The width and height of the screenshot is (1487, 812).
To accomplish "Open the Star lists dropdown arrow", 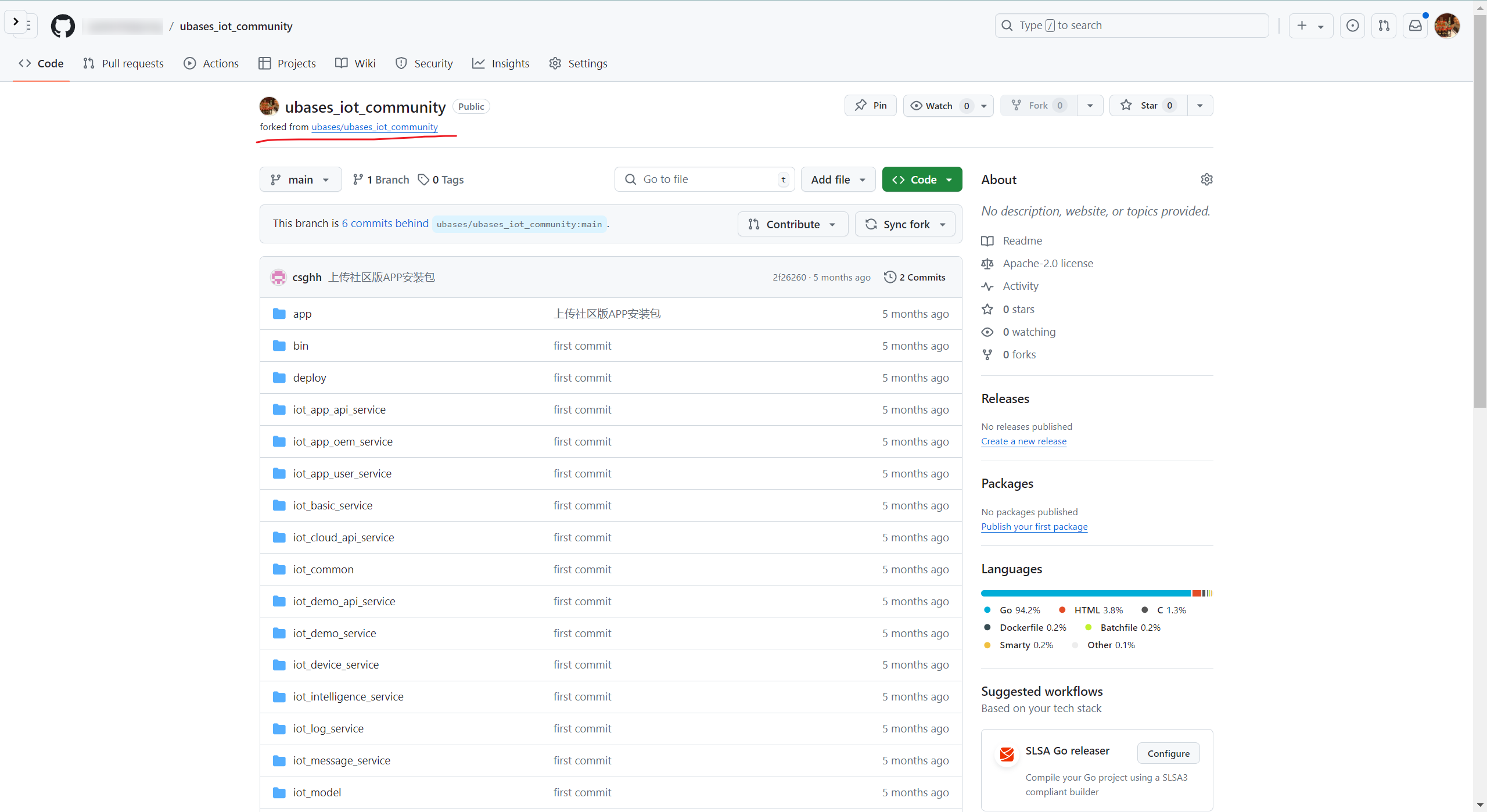I will tap(1200, 105).
